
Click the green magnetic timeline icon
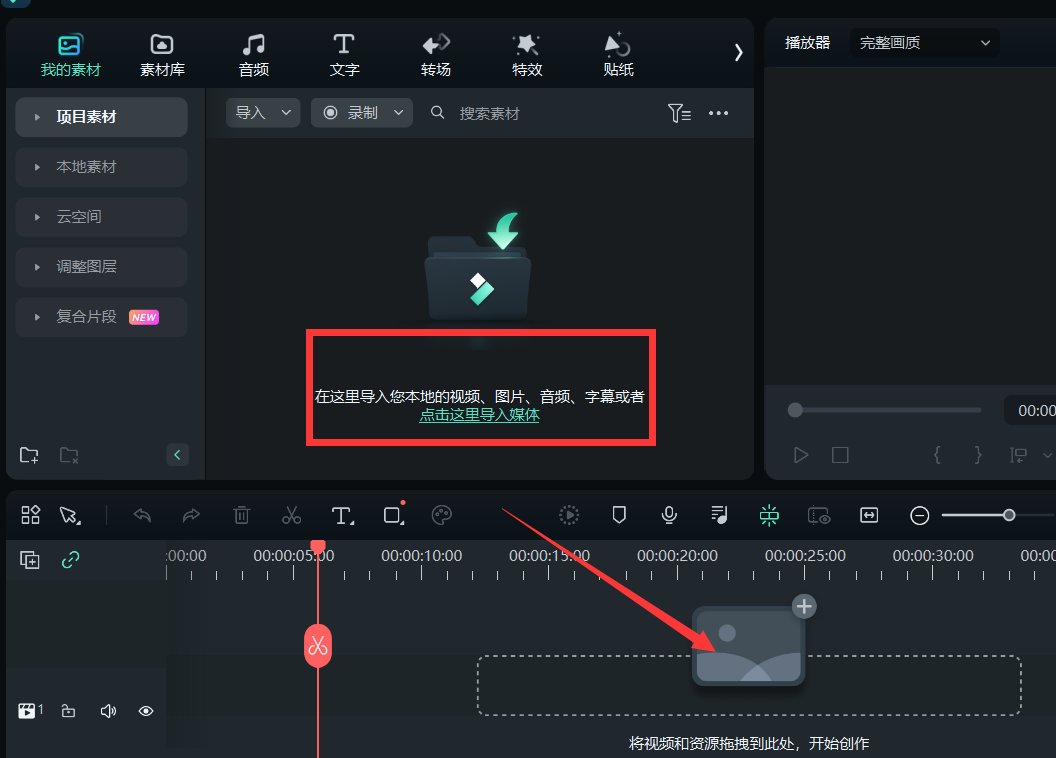[768, 515]
